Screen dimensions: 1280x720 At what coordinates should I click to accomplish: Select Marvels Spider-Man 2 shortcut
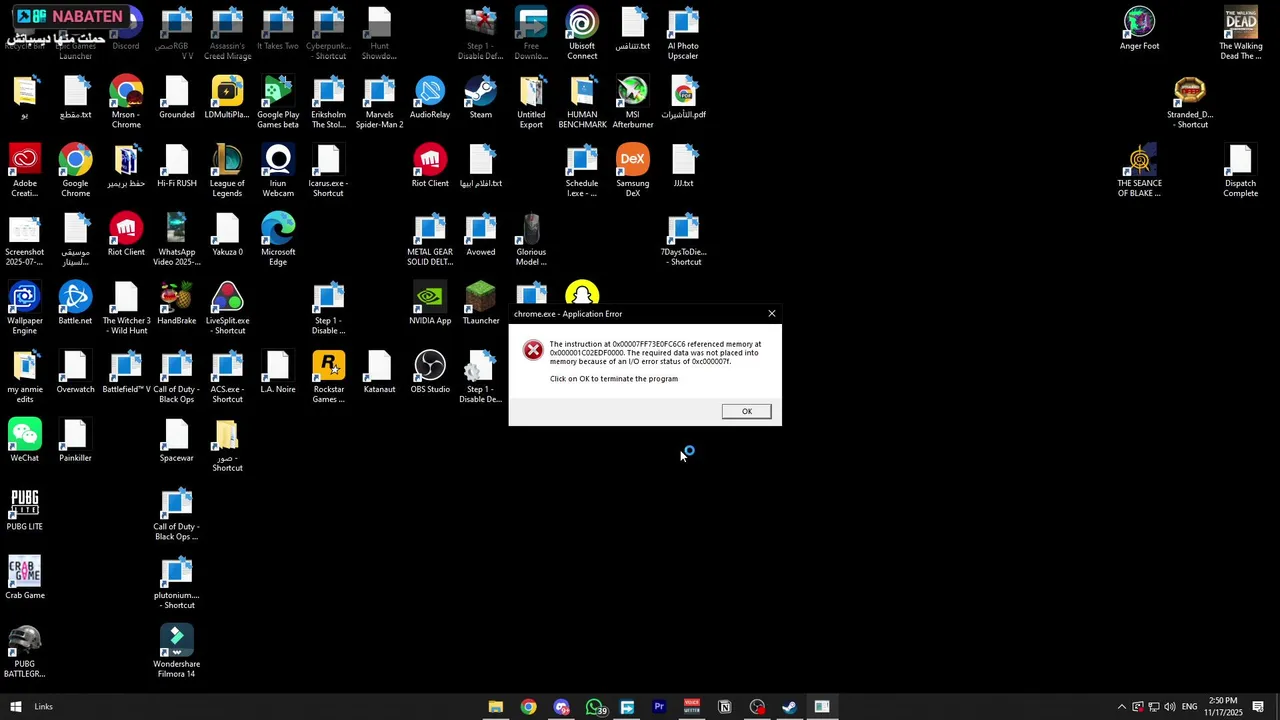379,102
